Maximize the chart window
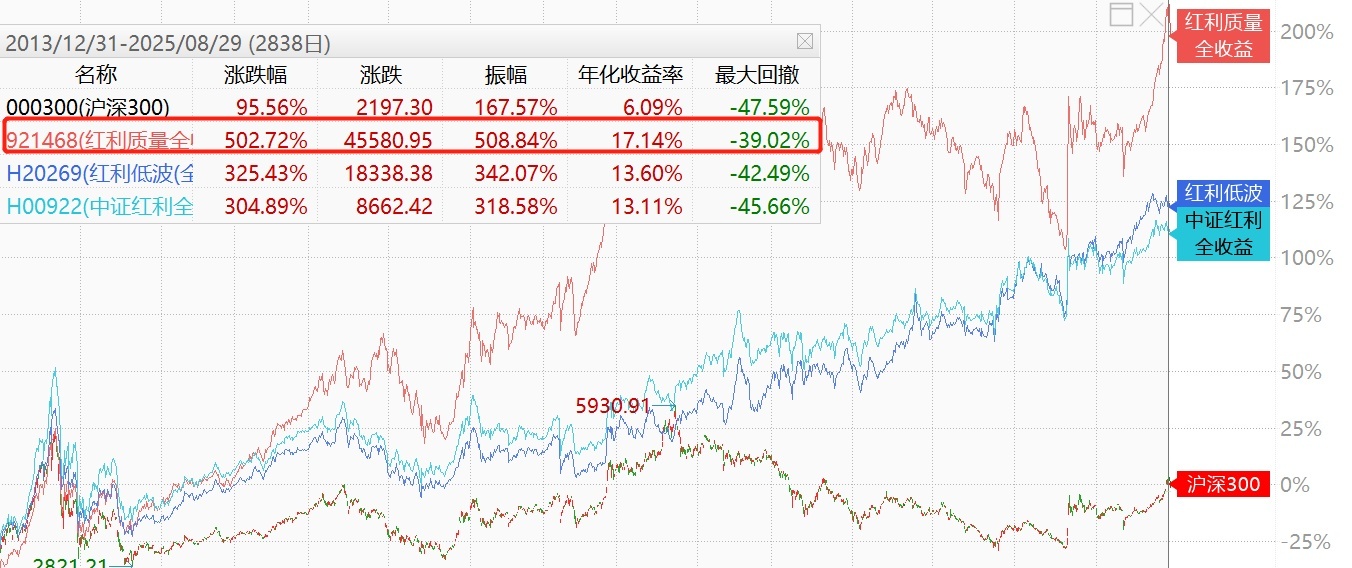The image size is (1352, 568). click(1123, 15)
